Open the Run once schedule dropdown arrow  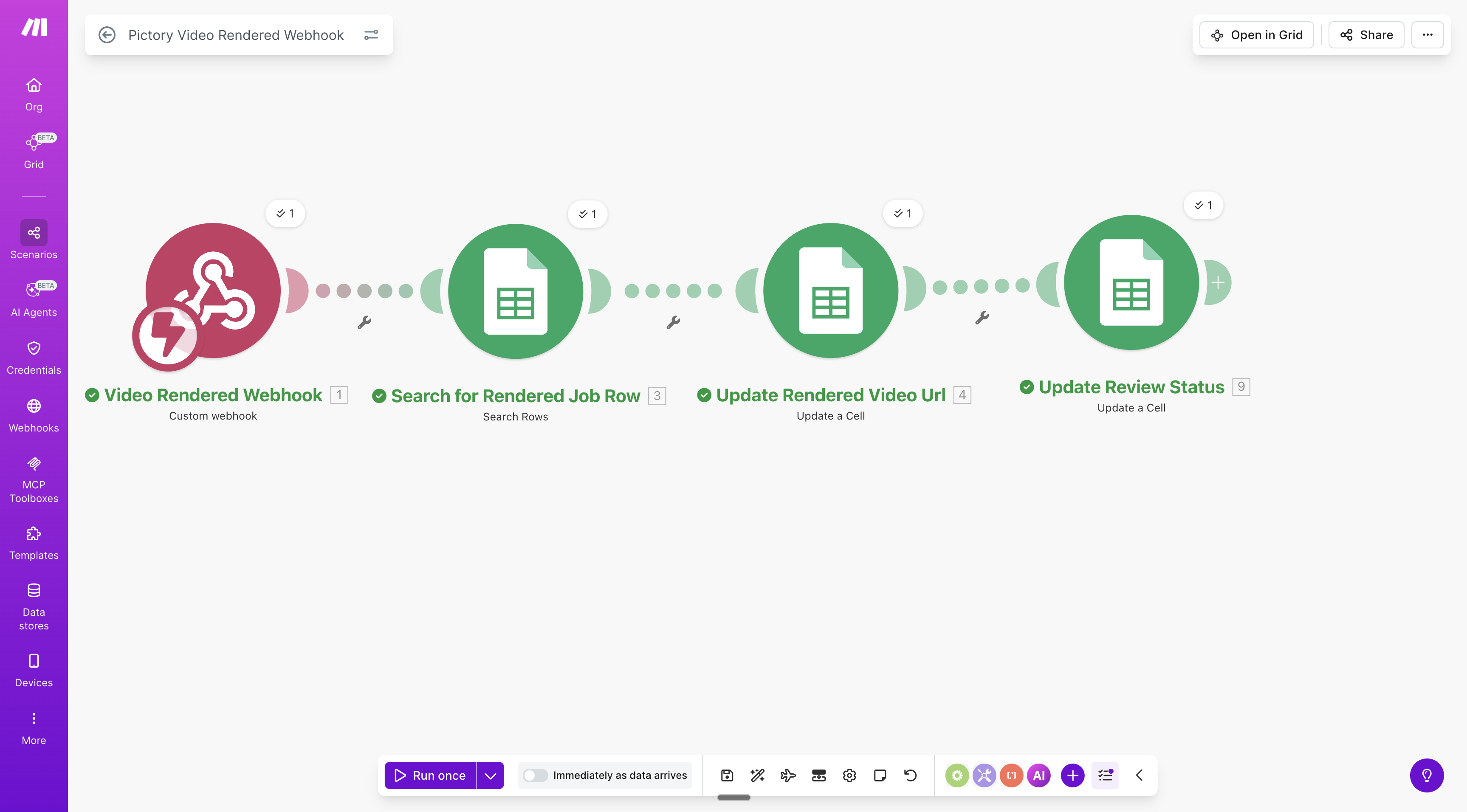[x=490, y=775]
